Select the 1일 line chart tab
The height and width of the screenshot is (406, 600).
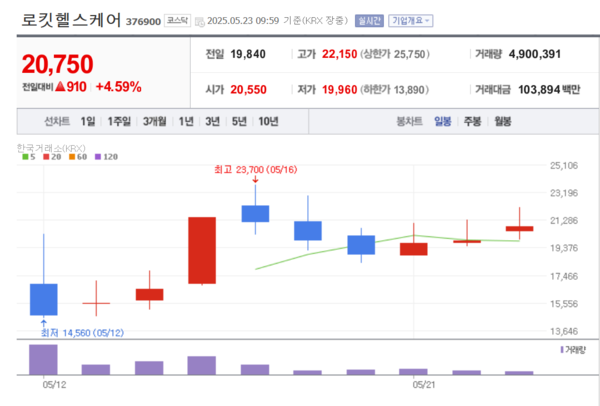point(88,121)
